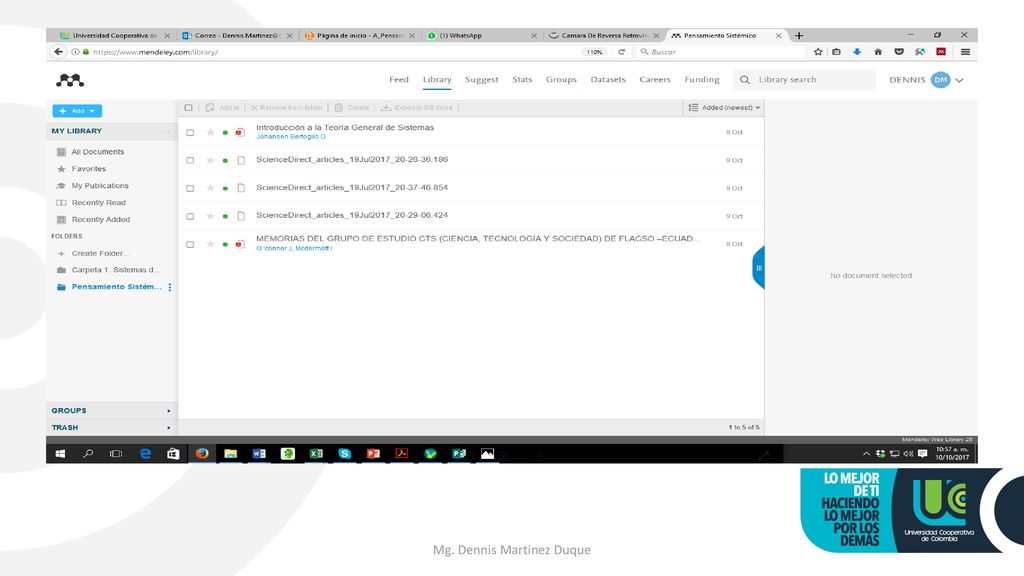This screenshot has height=576, width=1024.
Task: Star the ScienceDirect 20-26-36.186 document
Action: click(x=210, y=160)
